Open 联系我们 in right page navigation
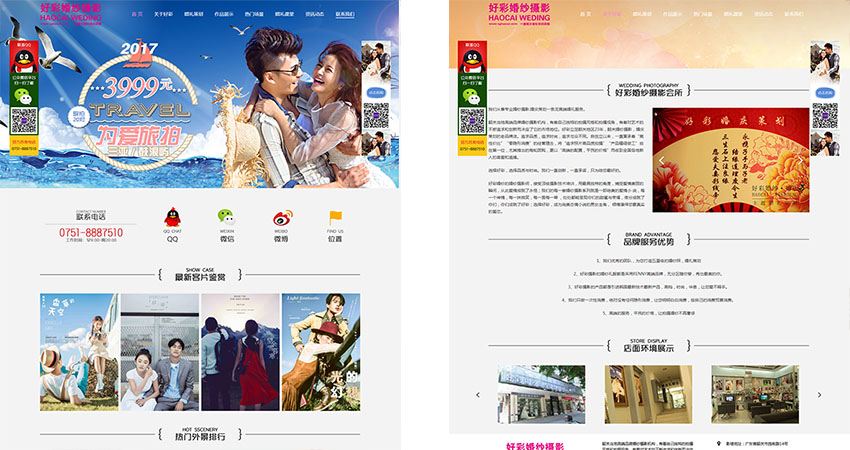The height and width of the screenshot is (450, 850). pos(793,14)
